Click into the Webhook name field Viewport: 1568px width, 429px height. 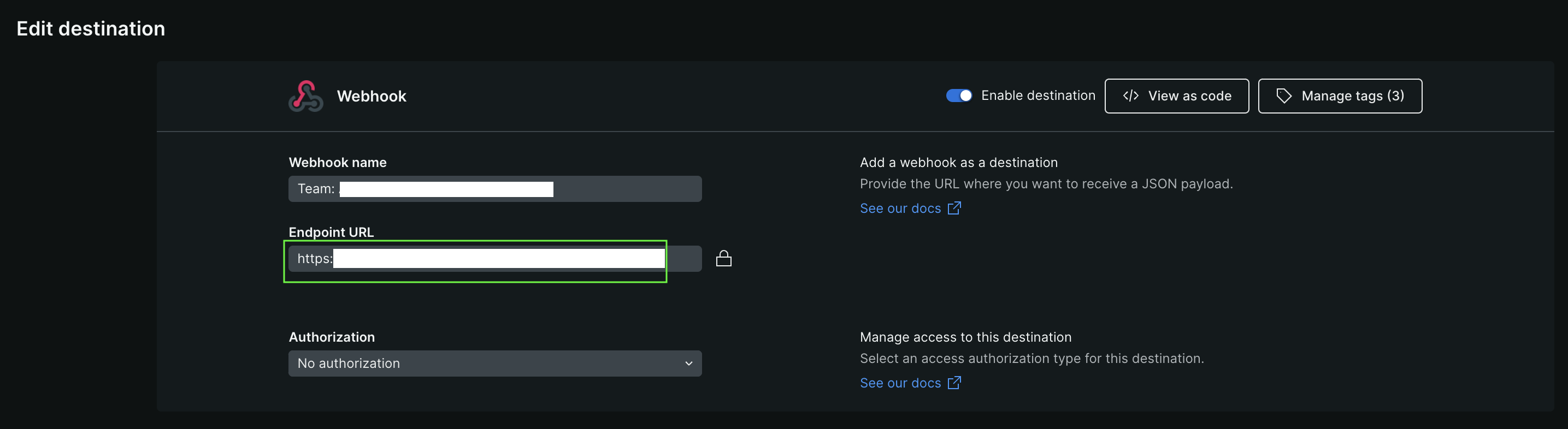tap(627, 189)
